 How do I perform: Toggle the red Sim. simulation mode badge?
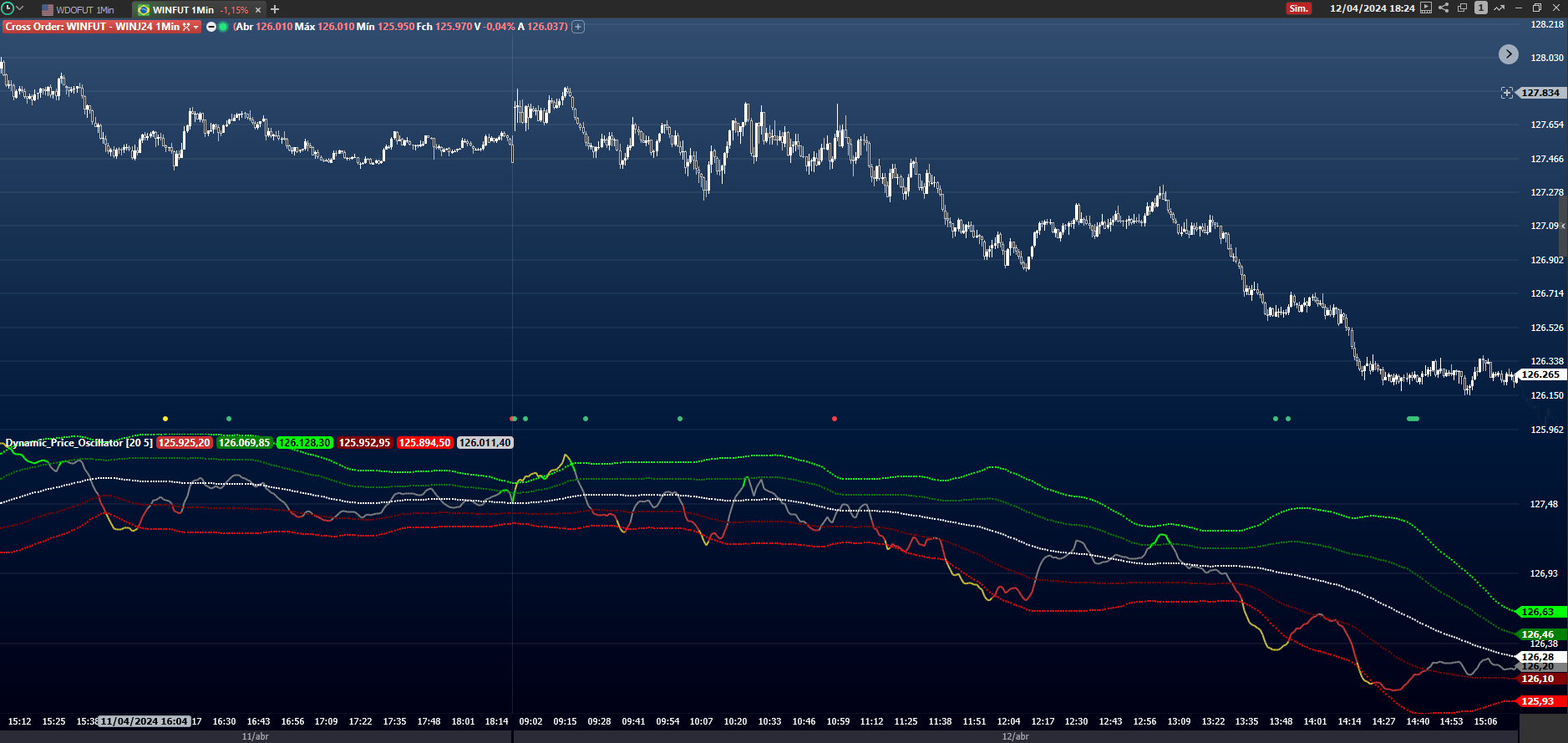click(x=1298, y=8)
